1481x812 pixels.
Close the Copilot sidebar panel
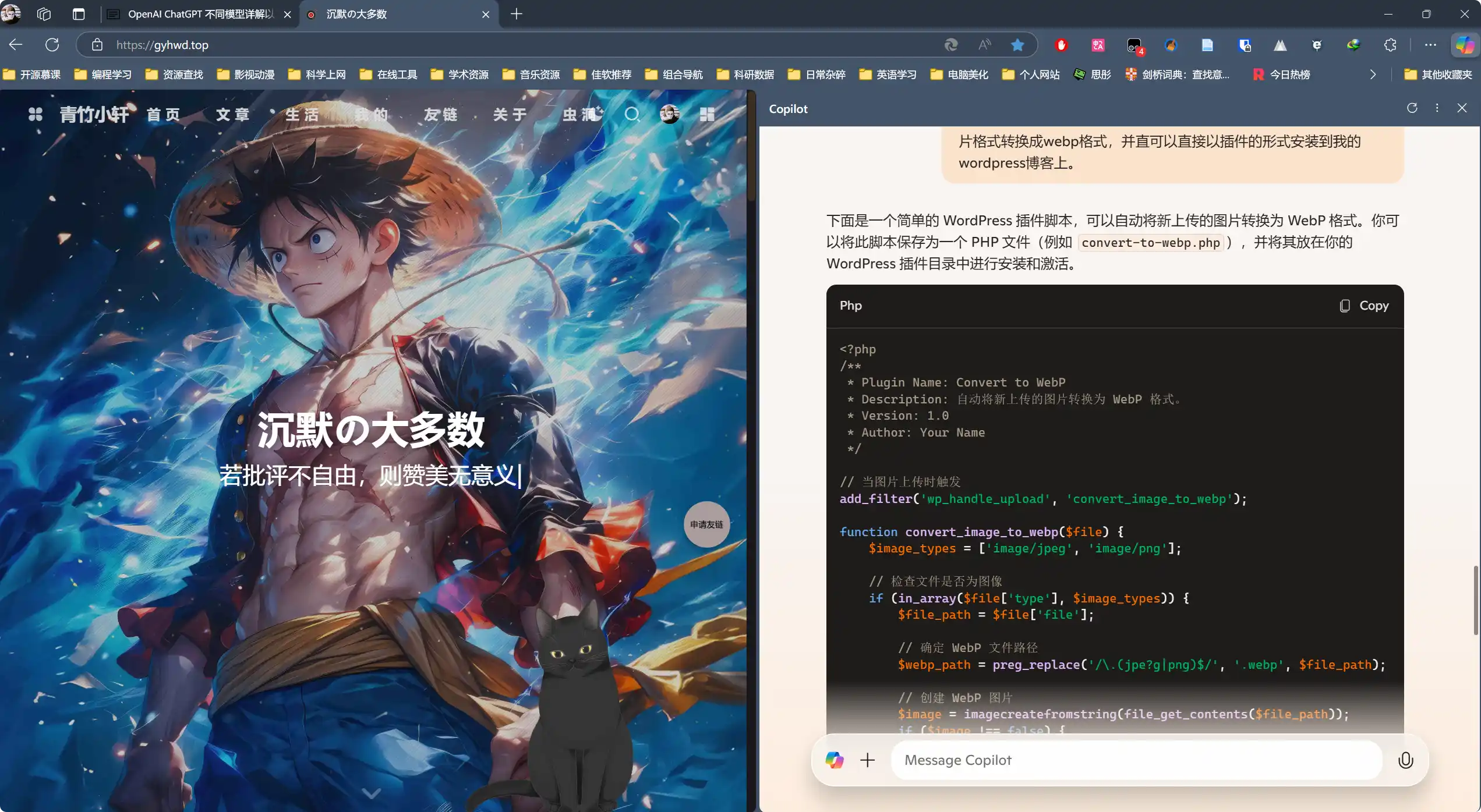(1462, 108)
